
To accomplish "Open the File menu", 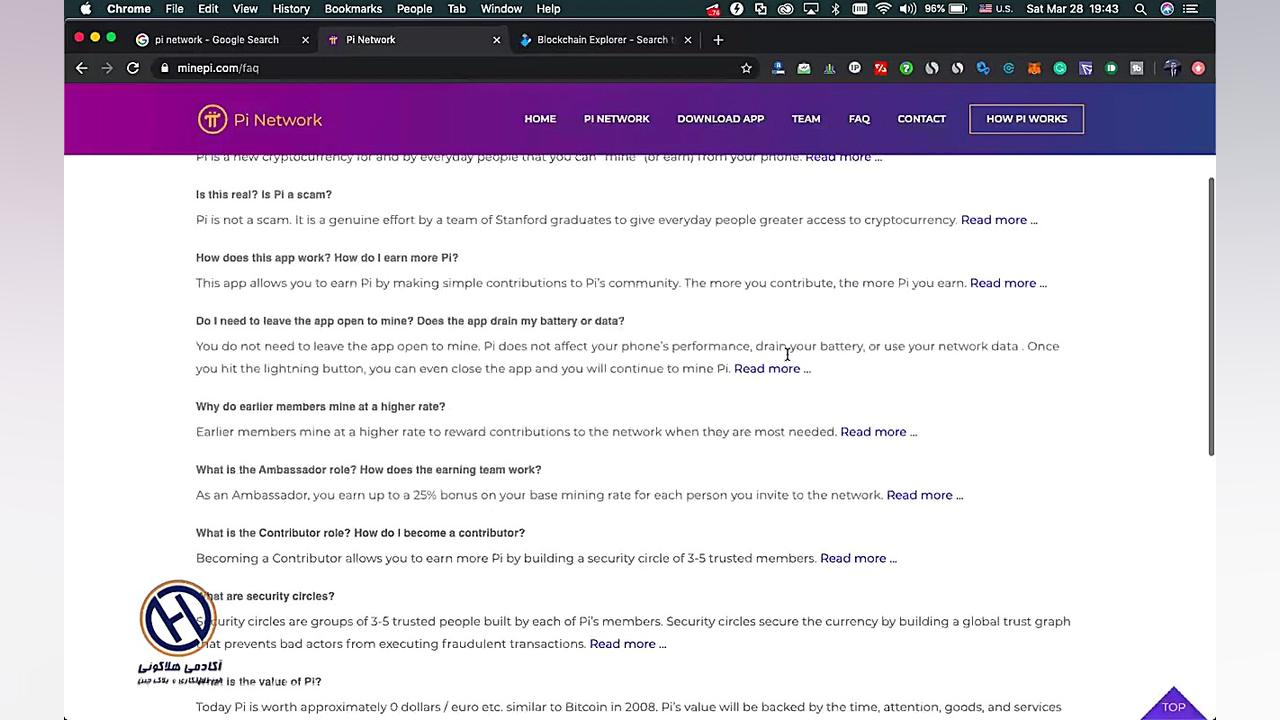I will [x=174, y=9].
